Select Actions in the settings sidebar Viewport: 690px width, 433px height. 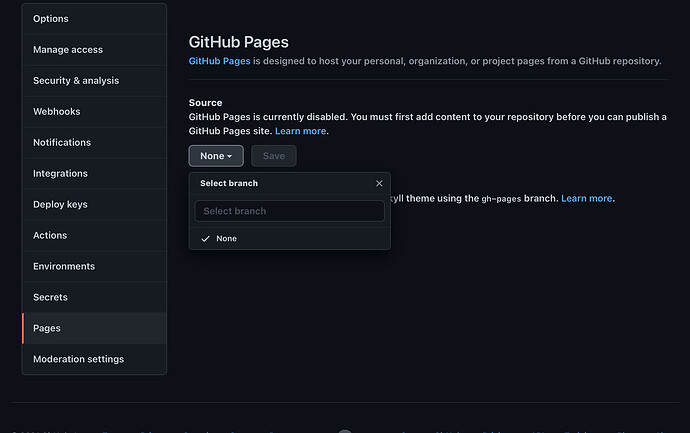pyautogui.click(x=94, y=235)
